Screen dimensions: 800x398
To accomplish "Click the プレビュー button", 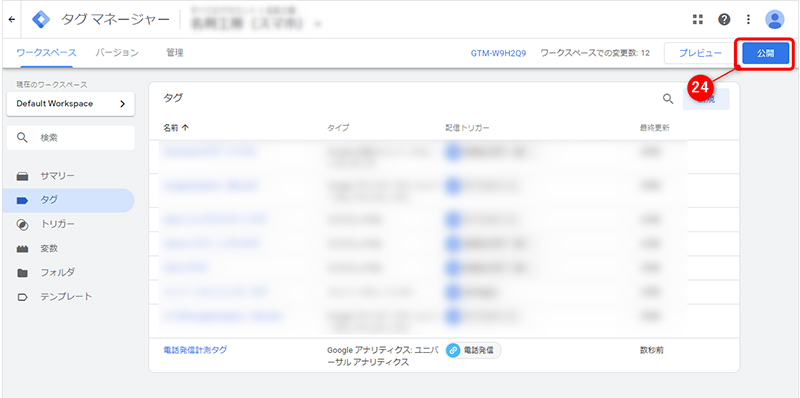I will (700, 53).
